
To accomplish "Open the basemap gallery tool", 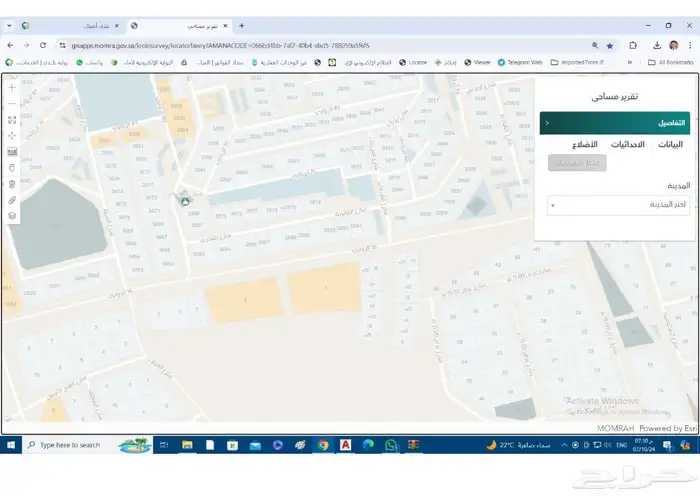I will 12,152.
